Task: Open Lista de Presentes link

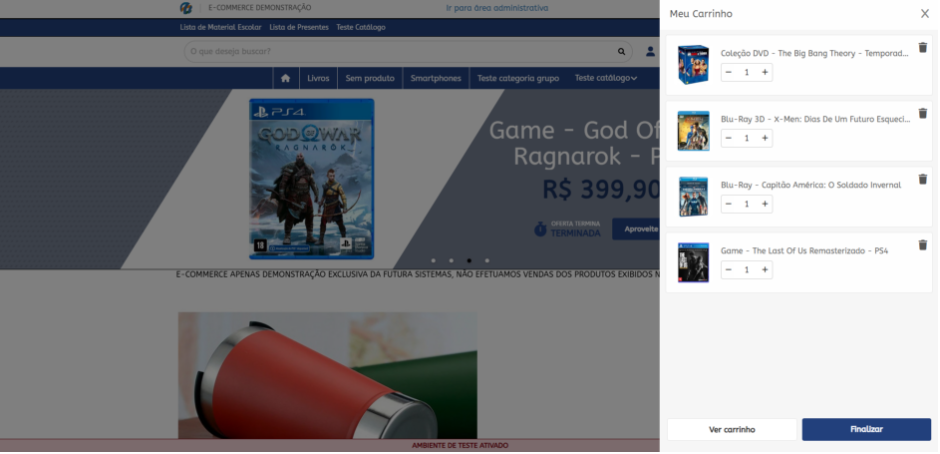Action: (299, 28)
